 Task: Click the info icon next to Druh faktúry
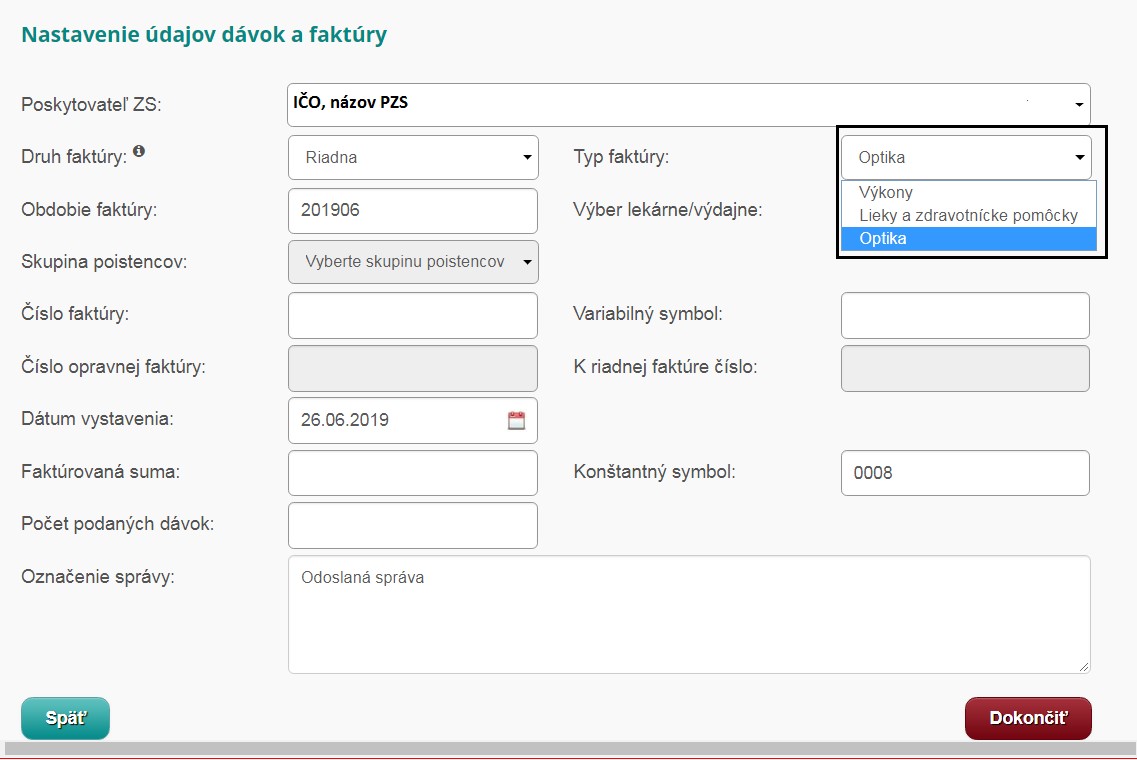point(139,152)
